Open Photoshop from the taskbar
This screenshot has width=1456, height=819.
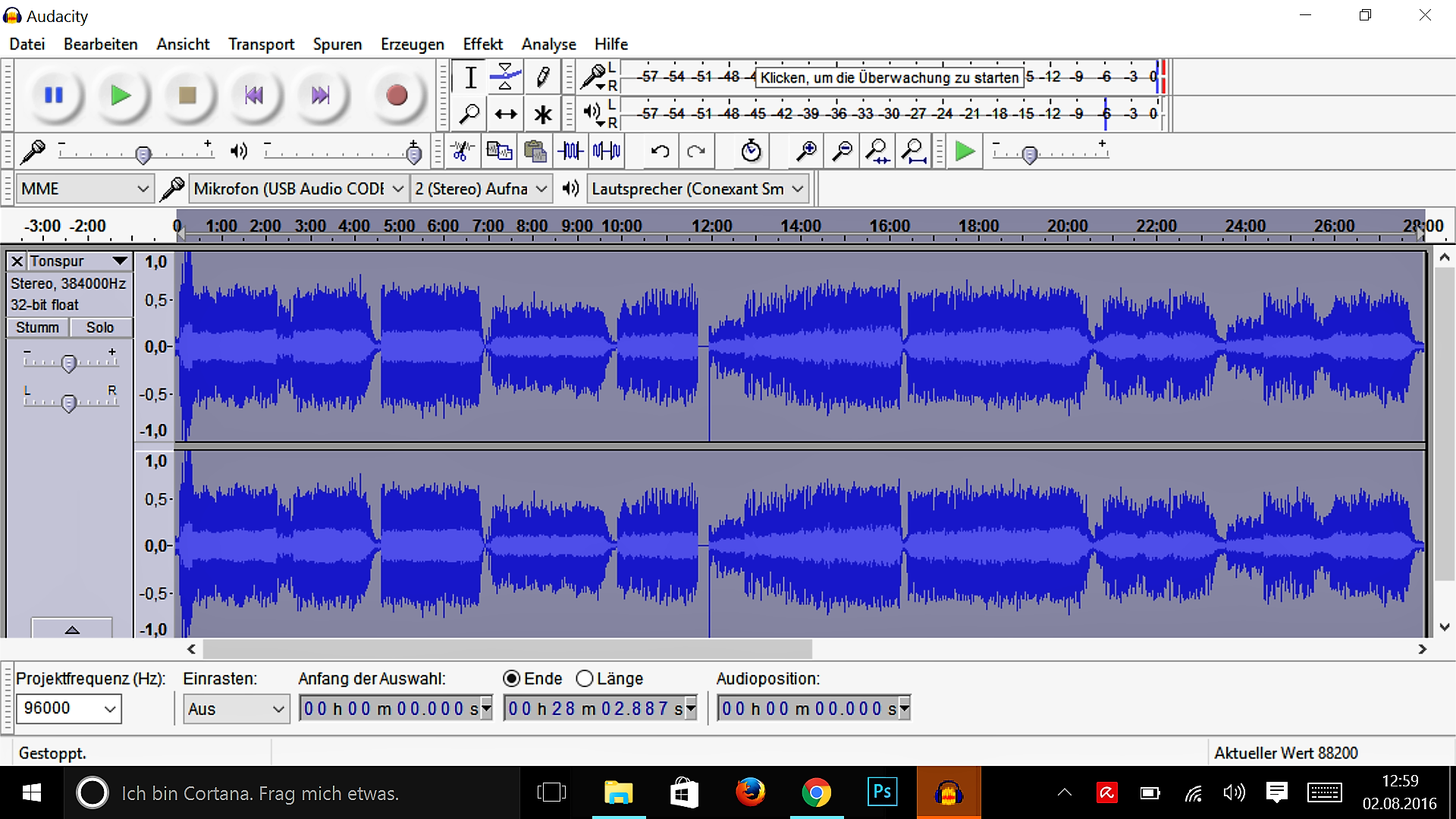coord(882,792)
